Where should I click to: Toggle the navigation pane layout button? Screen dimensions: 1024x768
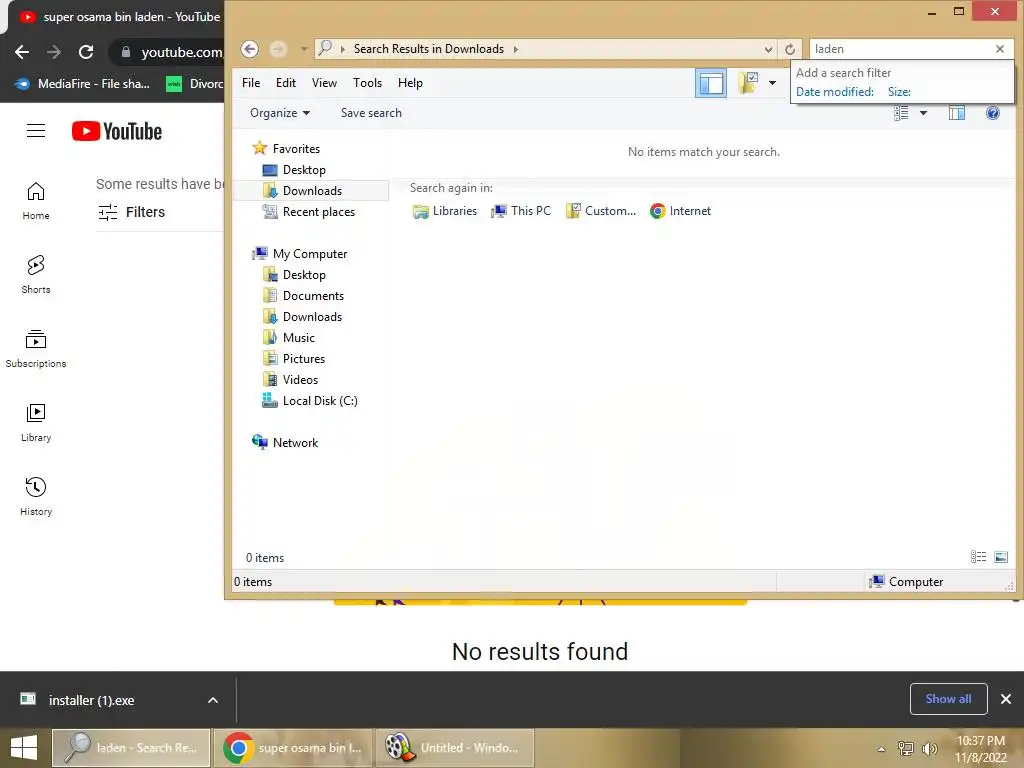click(x=711, y=83)
